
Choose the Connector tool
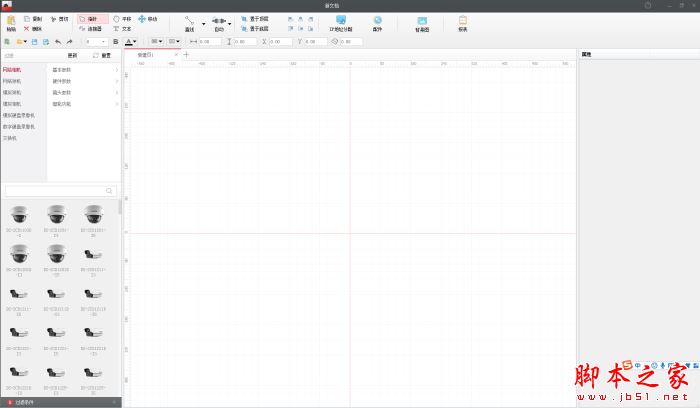coord(91,29)
